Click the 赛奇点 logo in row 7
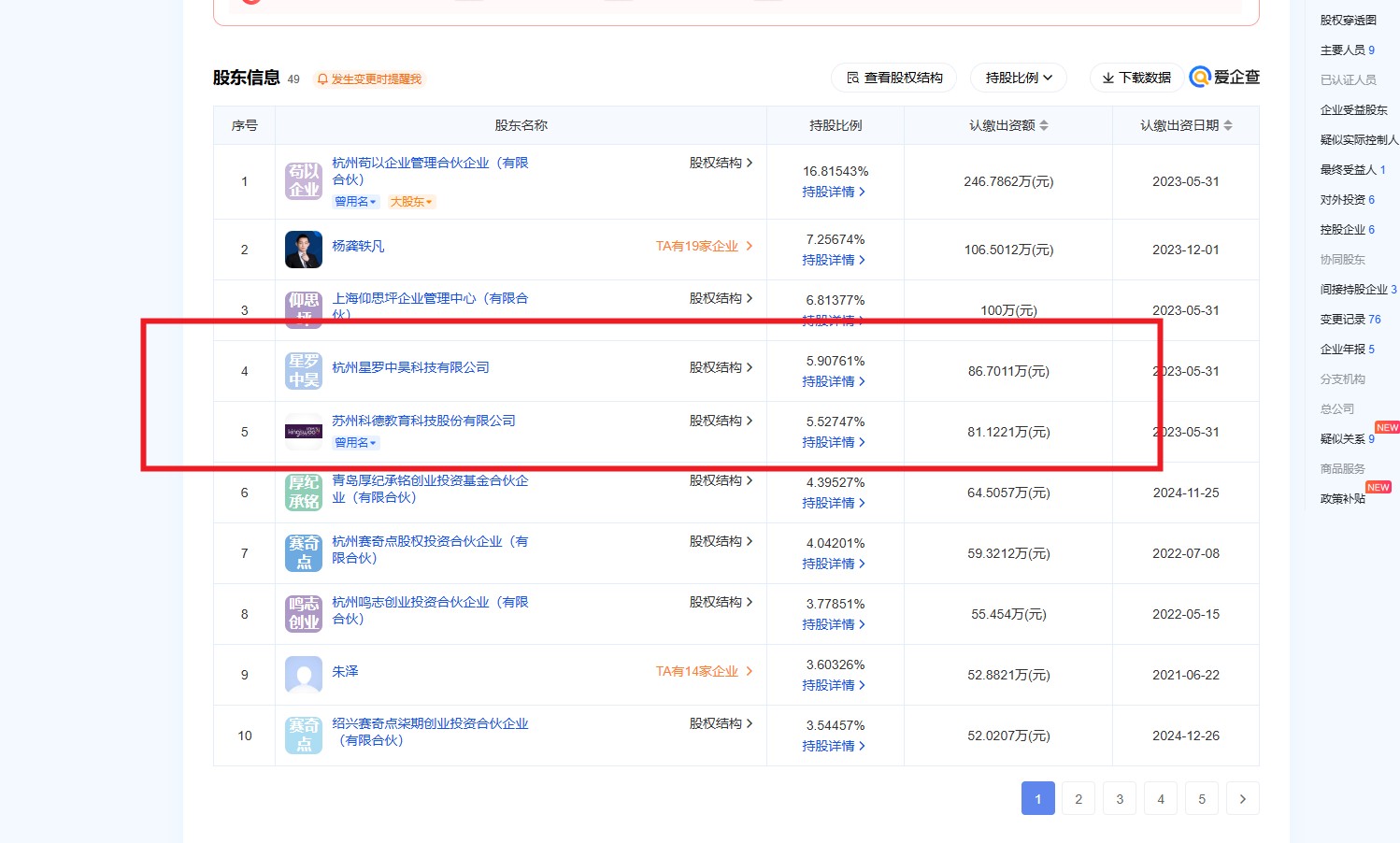 pyautogui.click(x=304, y=553)
